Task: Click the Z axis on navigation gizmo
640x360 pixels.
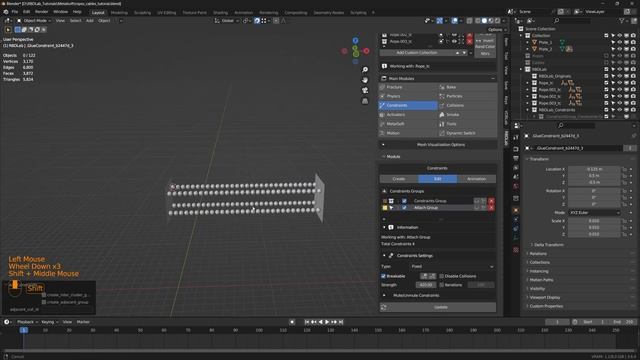Action: click(355, 40)
